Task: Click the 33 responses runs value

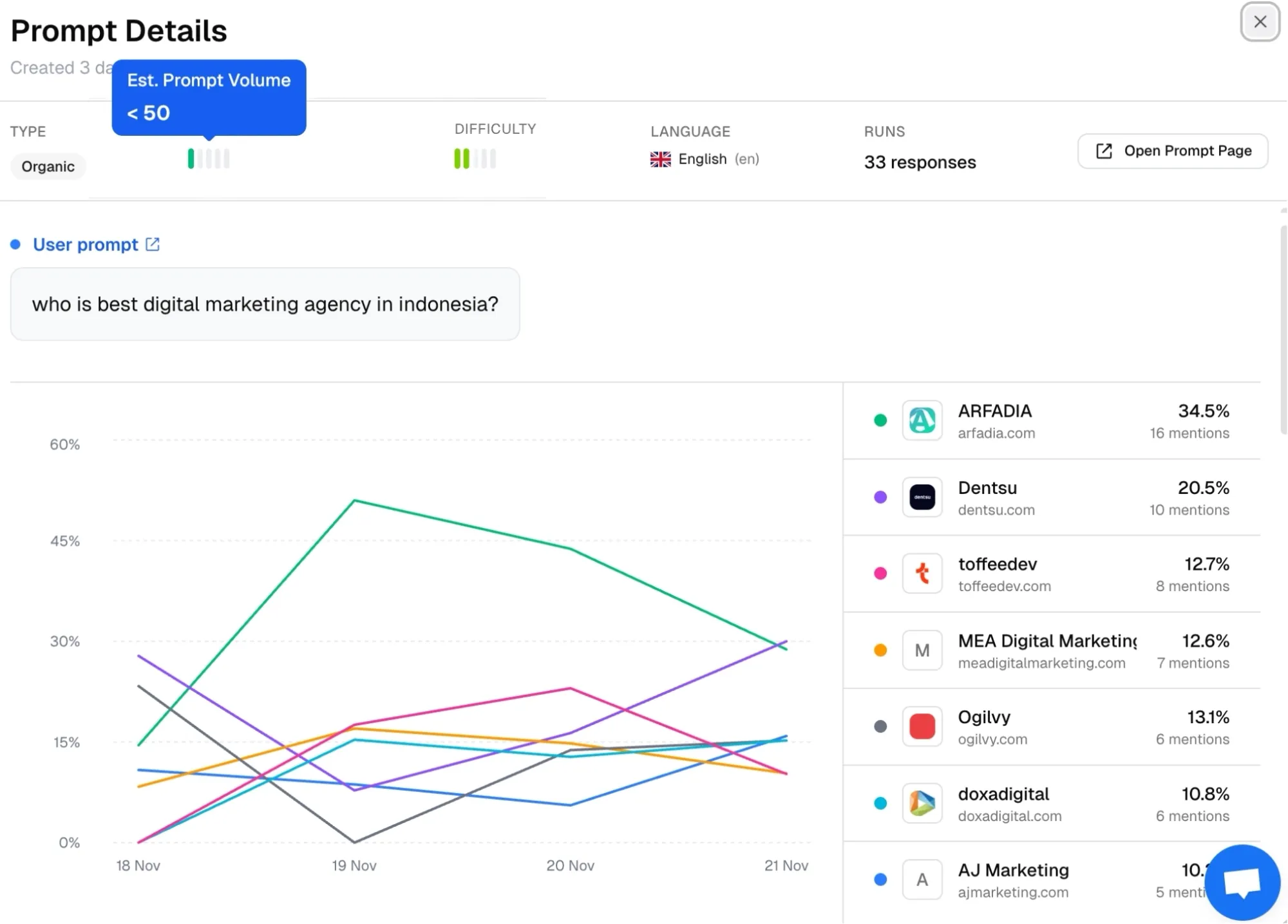Action: click(x=920, y=162)
